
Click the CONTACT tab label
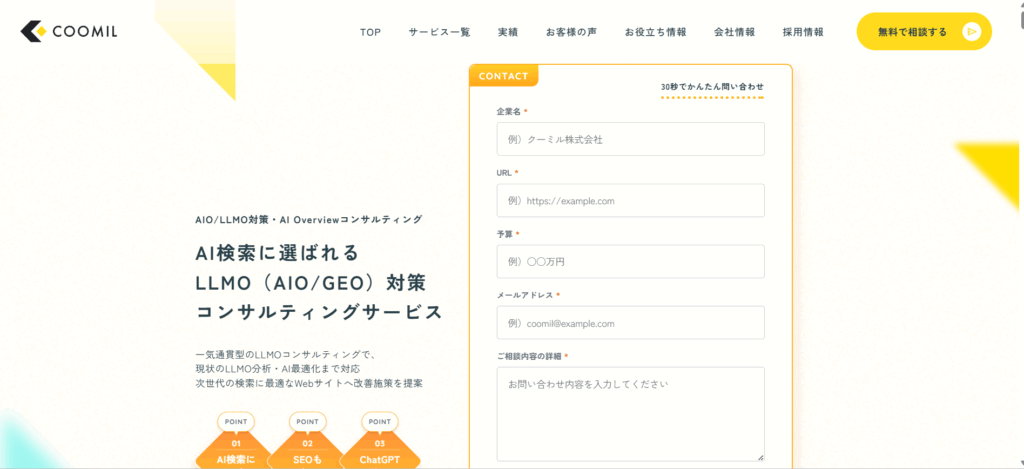[504, 76]
